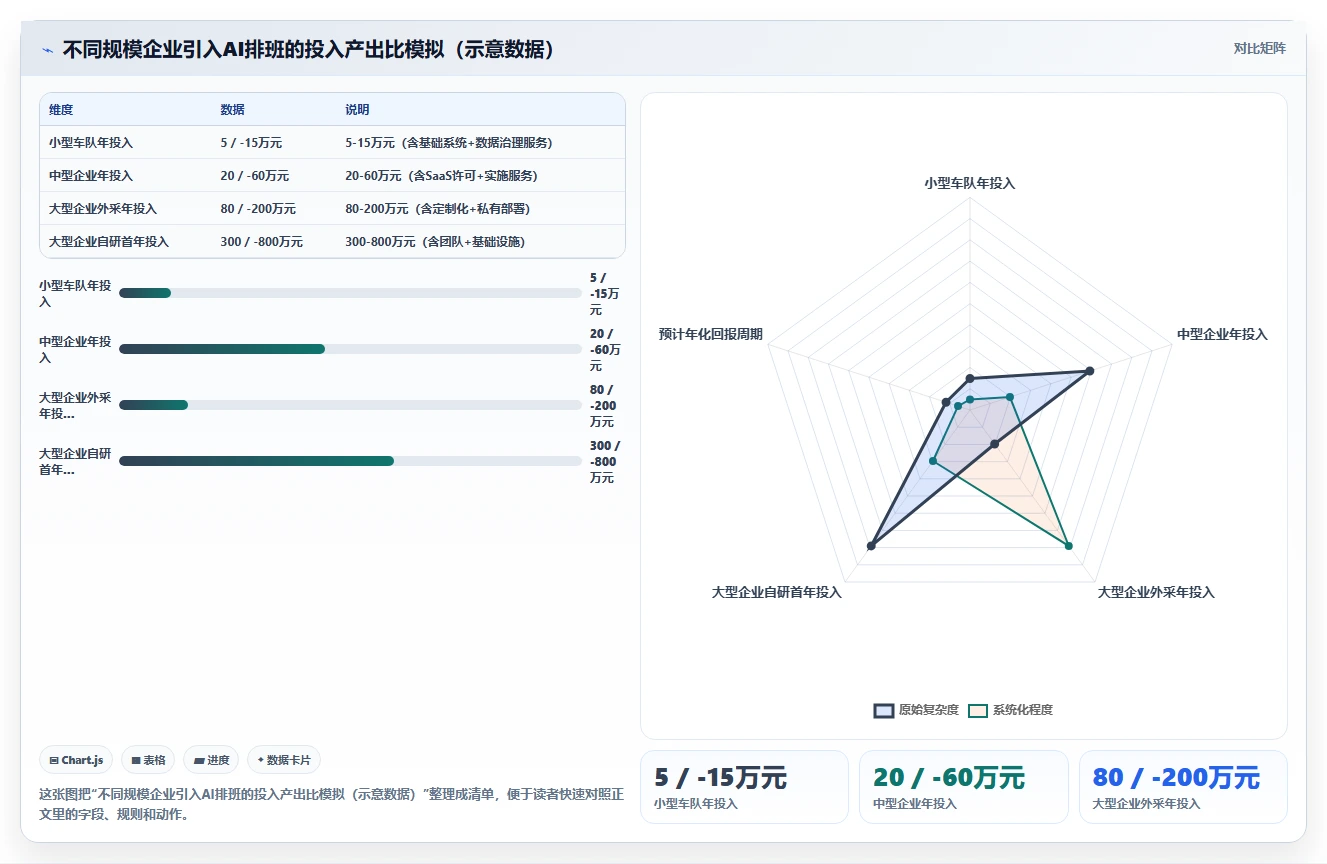The image size is (1327, 864).
Task: Select table cell 小型车队年投入
Action: click(91, 143)
